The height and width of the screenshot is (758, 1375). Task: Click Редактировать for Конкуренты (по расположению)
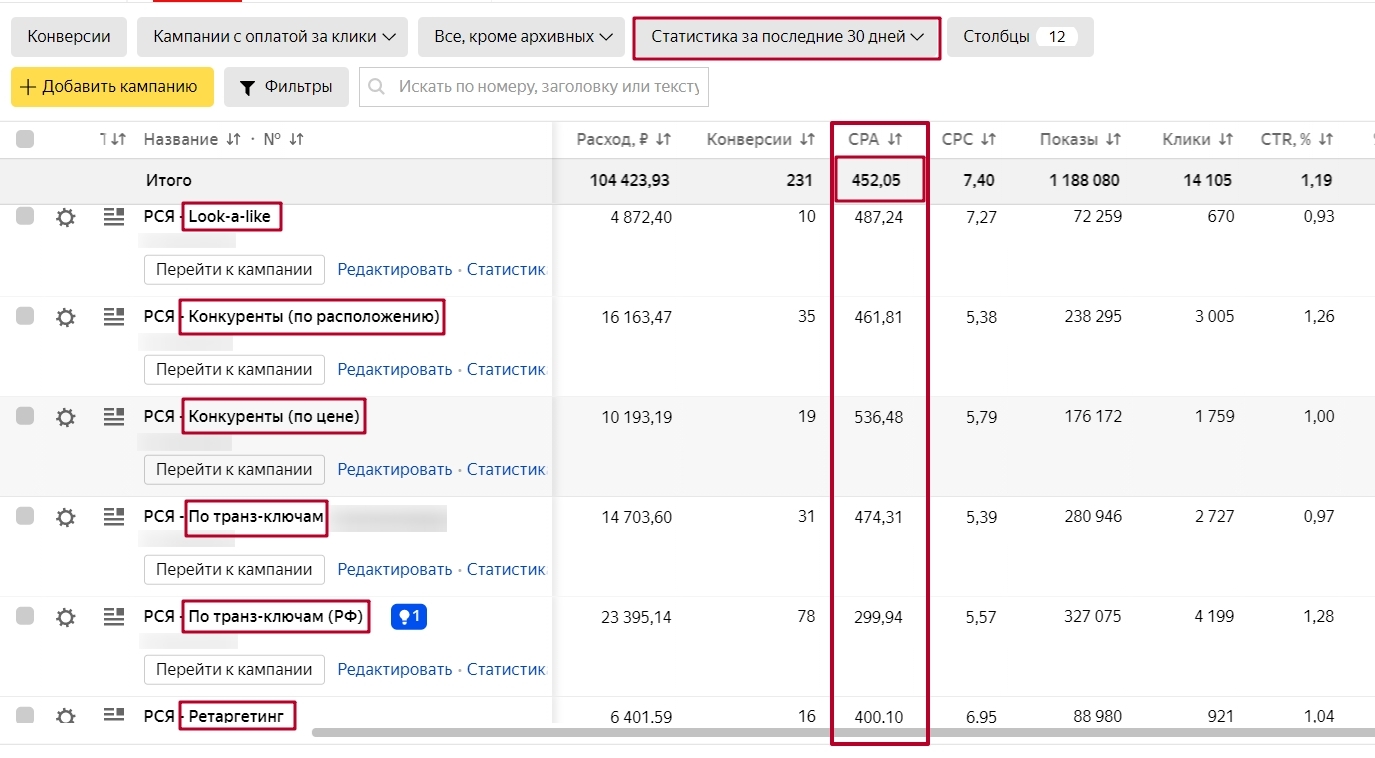tap(395, 369)
